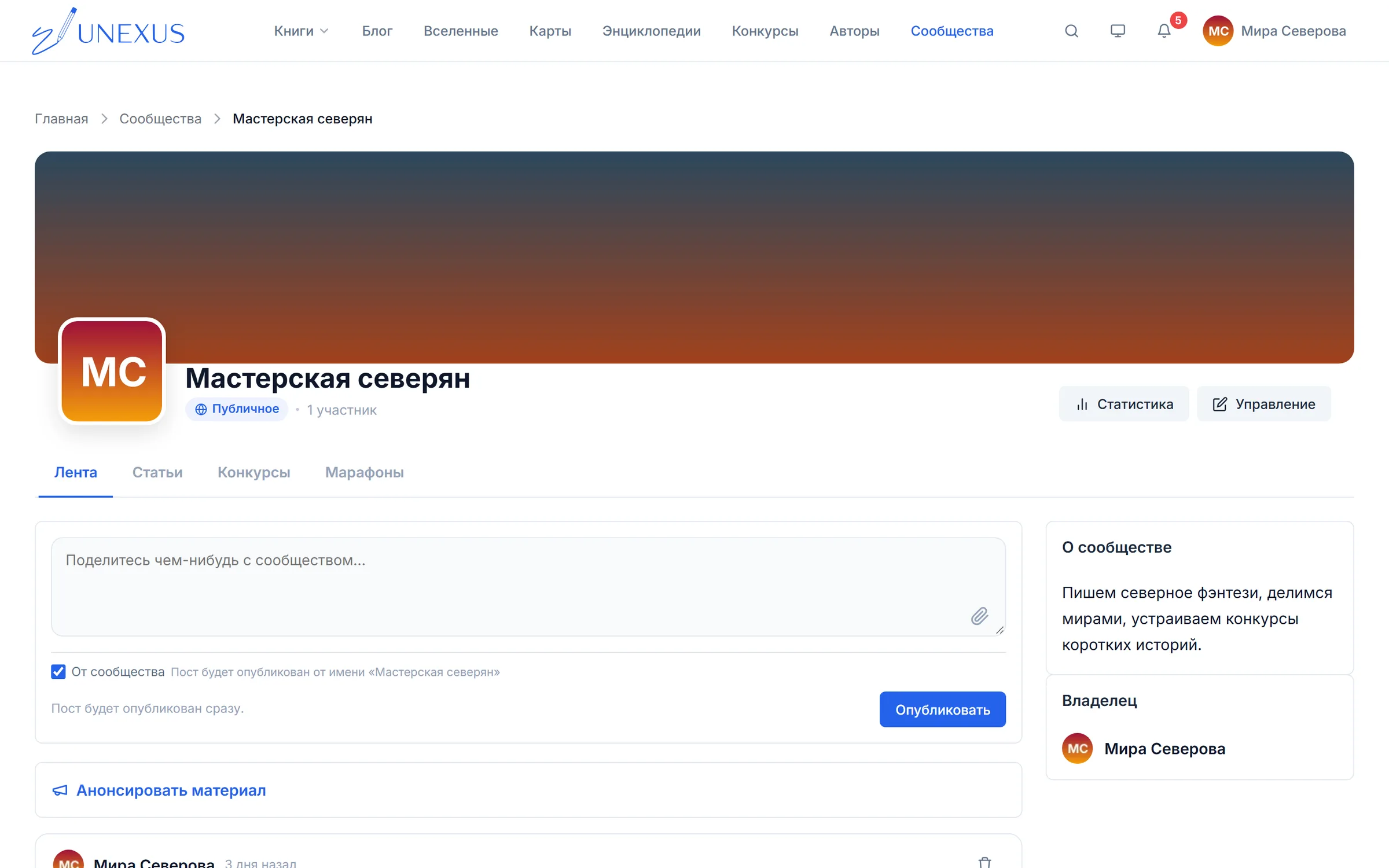This screenshot has height=868, width=1389.
Task: Open the Управление button
Action: pos(1264,404)
